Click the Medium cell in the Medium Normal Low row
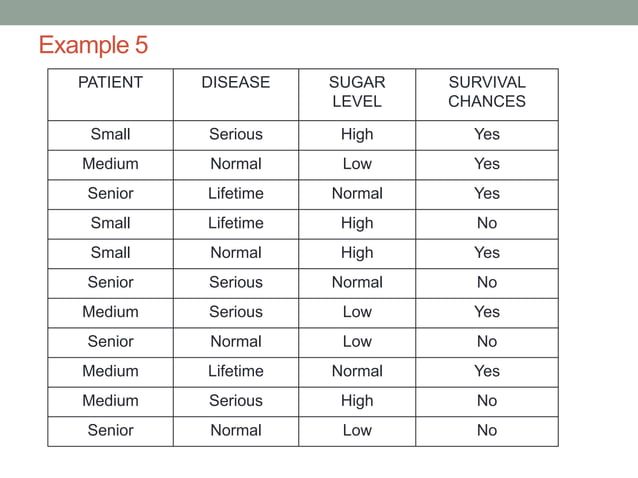638x478 pixels. tap(110, 164)
